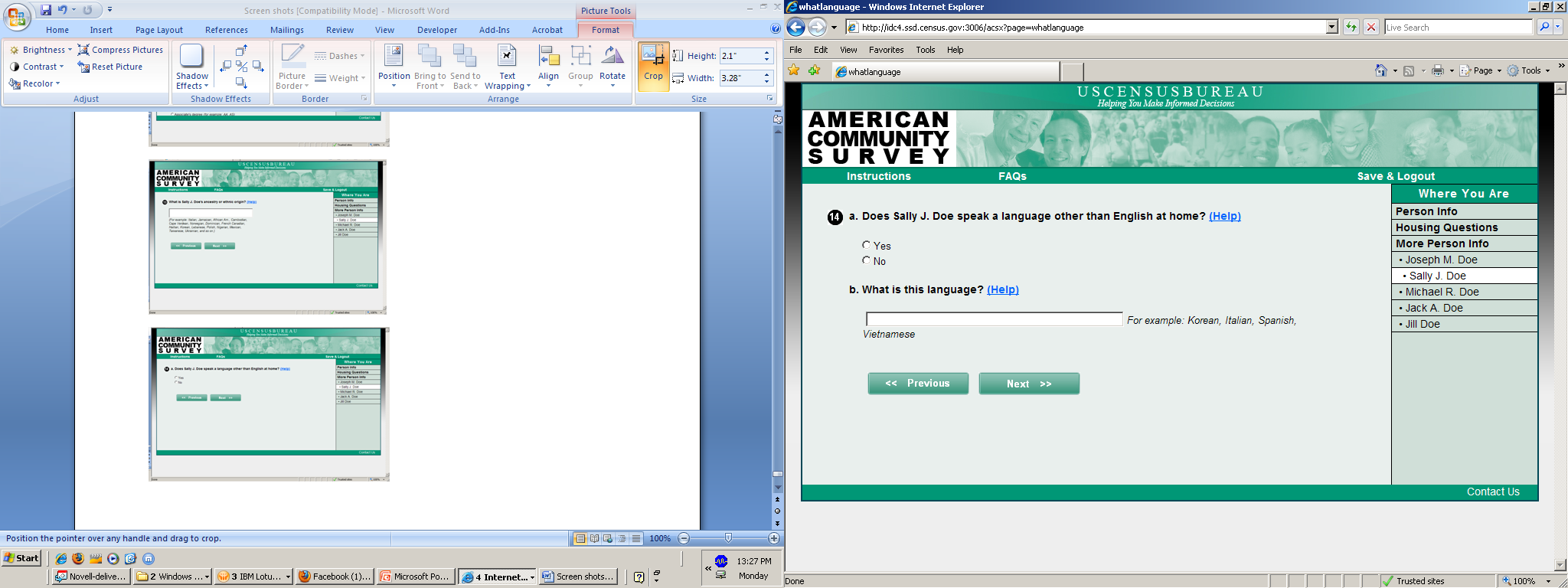The width and height of the screenshot is (1568, 588).
Task: Click the Save & Logout link
Action: coord(1396,176)
